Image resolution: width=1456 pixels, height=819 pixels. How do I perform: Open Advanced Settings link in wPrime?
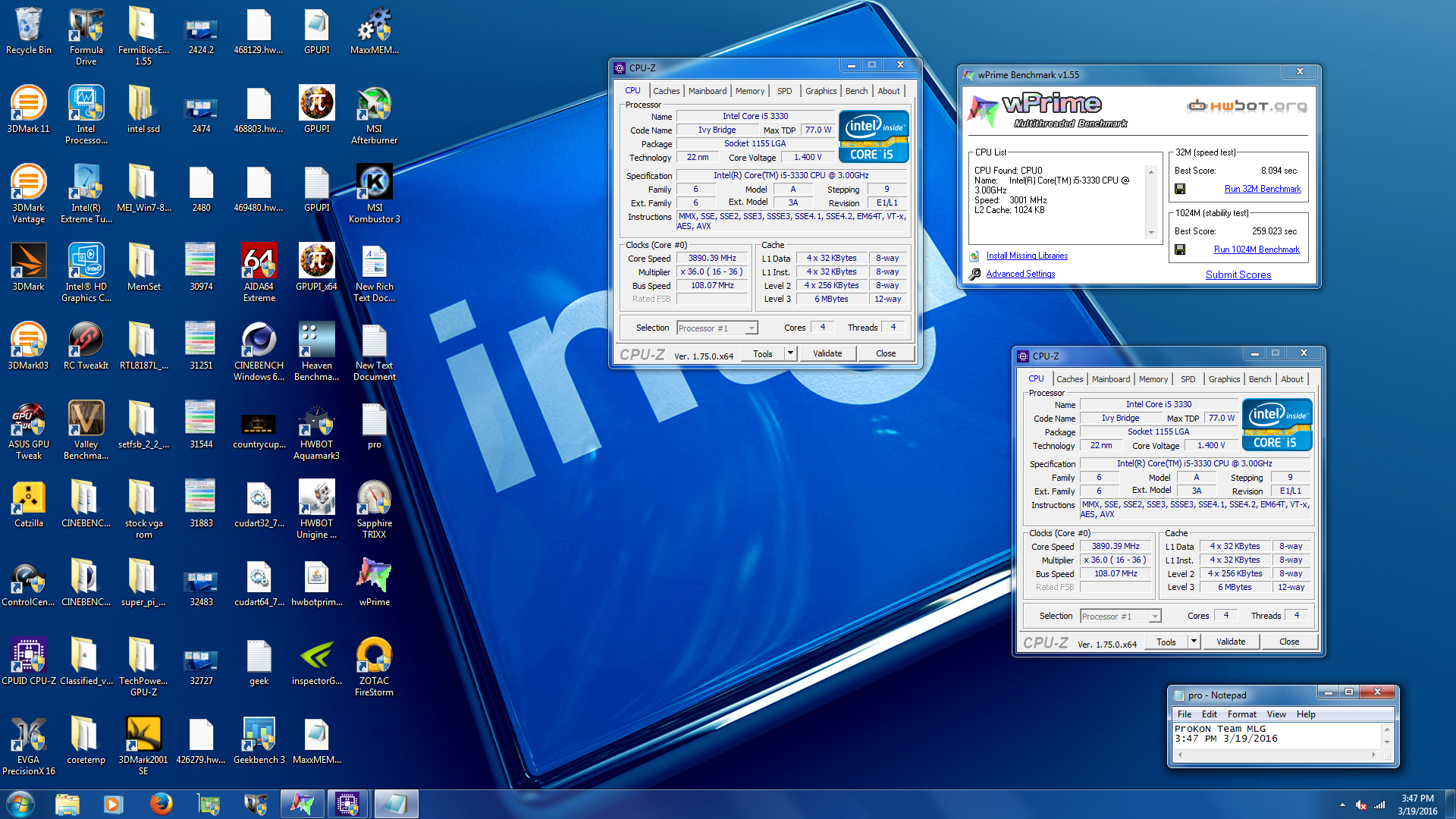click(x=1020, y=274)
